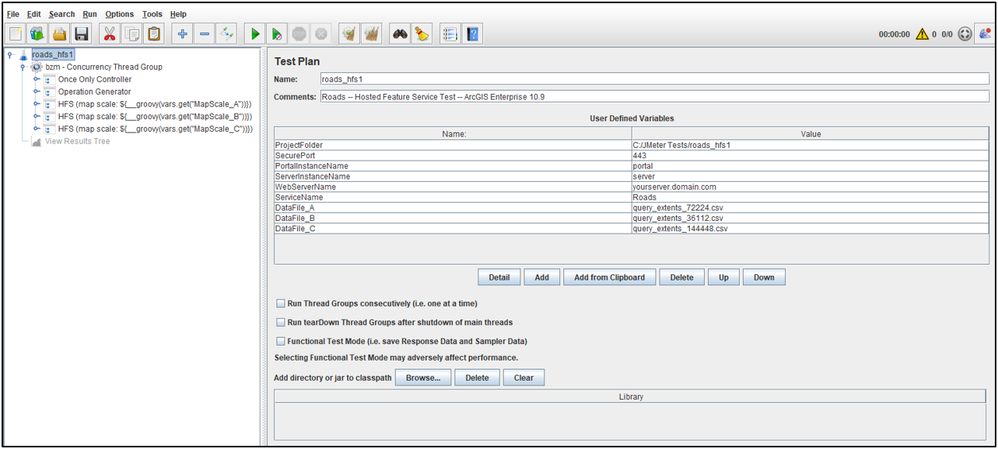This screenshot has width=998, height=449.
Task: Expand the Once Only Controller node
Action: (x=36, y=79)
